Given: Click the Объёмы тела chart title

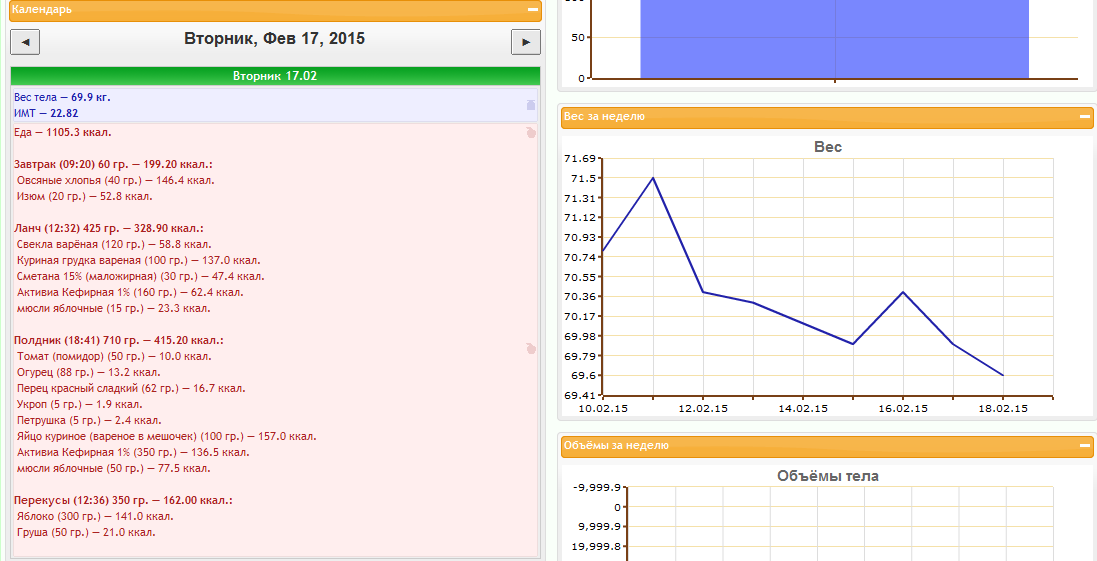Looking at the screenshot, I should (x=828, y=476).
